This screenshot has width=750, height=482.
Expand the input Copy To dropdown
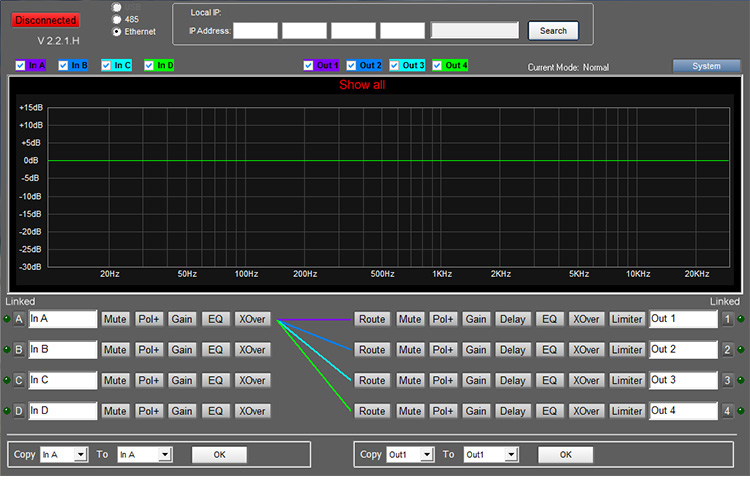coord(165,455)
